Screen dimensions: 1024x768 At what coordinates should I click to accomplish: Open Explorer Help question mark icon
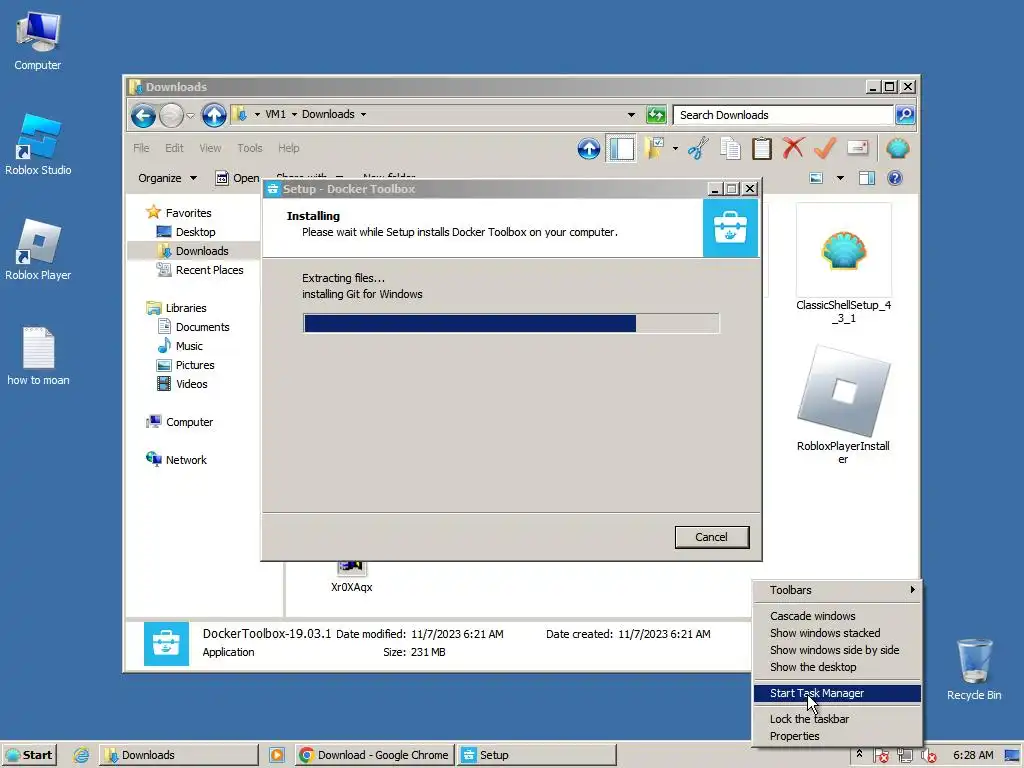coord(895,178)
